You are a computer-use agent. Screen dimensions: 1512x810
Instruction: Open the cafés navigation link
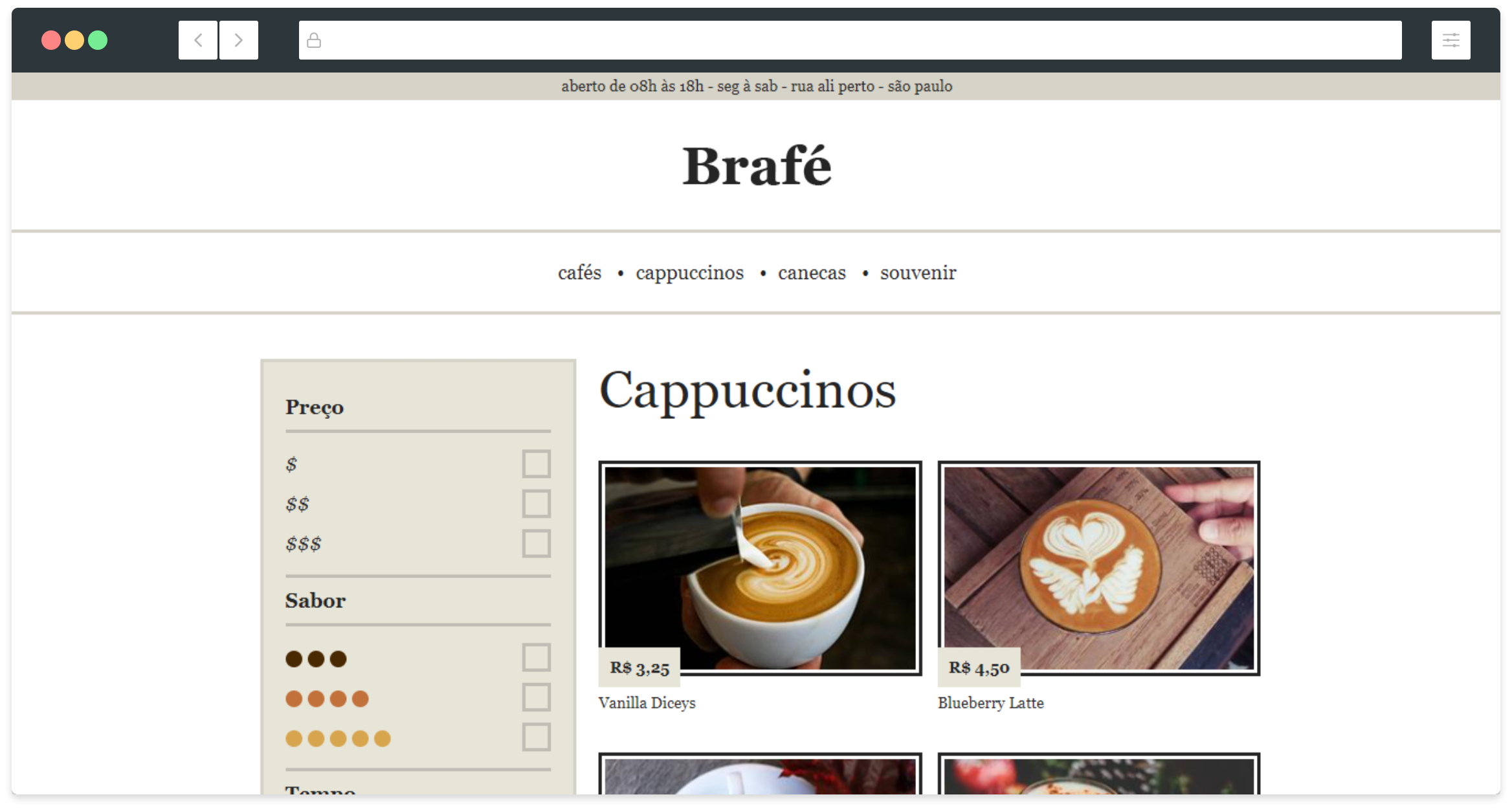click(x=579, y=273)
